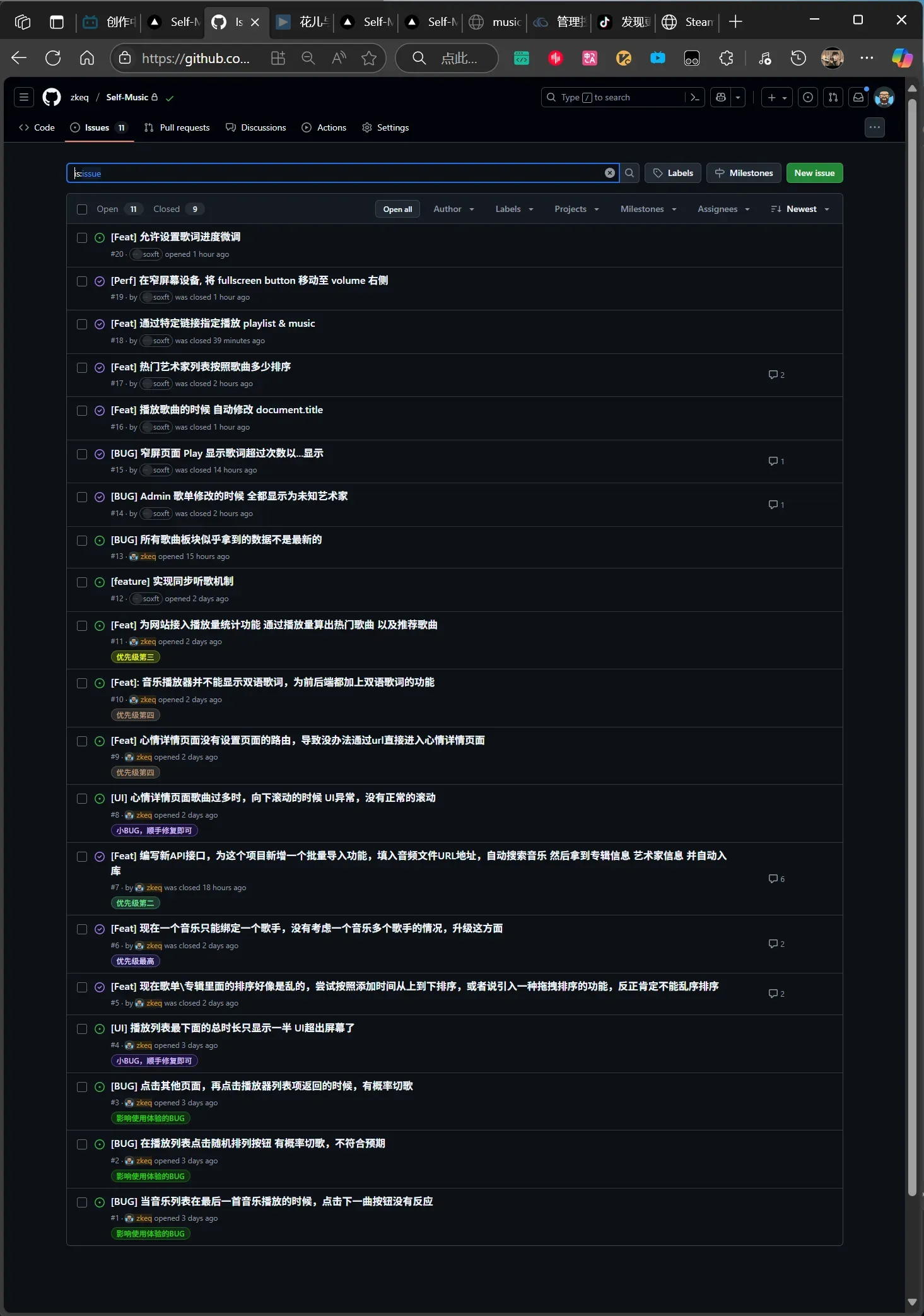Click the browser zoom out magnifier icon
The image size is (924, 1316).
308,58
